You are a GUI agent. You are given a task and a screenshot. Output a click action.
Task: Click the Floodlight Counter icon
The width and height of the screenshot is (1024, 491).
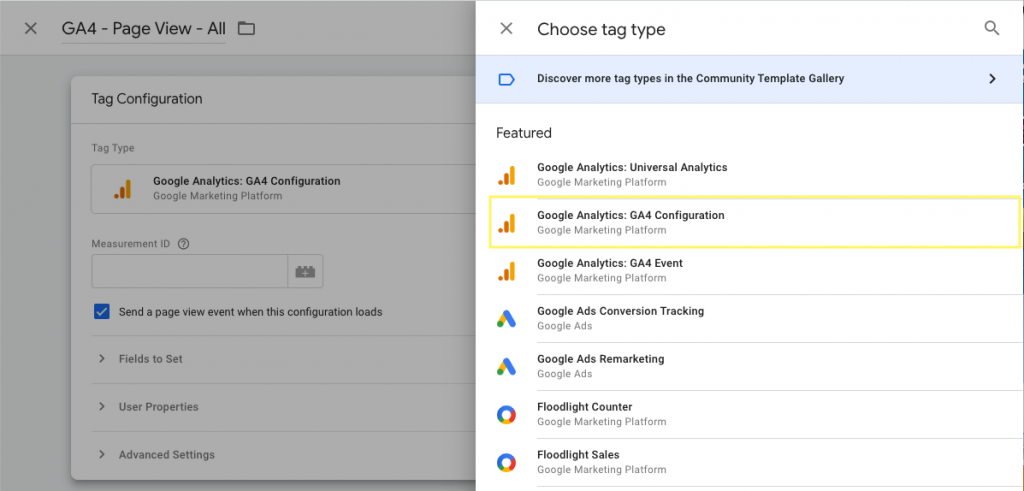507,414
